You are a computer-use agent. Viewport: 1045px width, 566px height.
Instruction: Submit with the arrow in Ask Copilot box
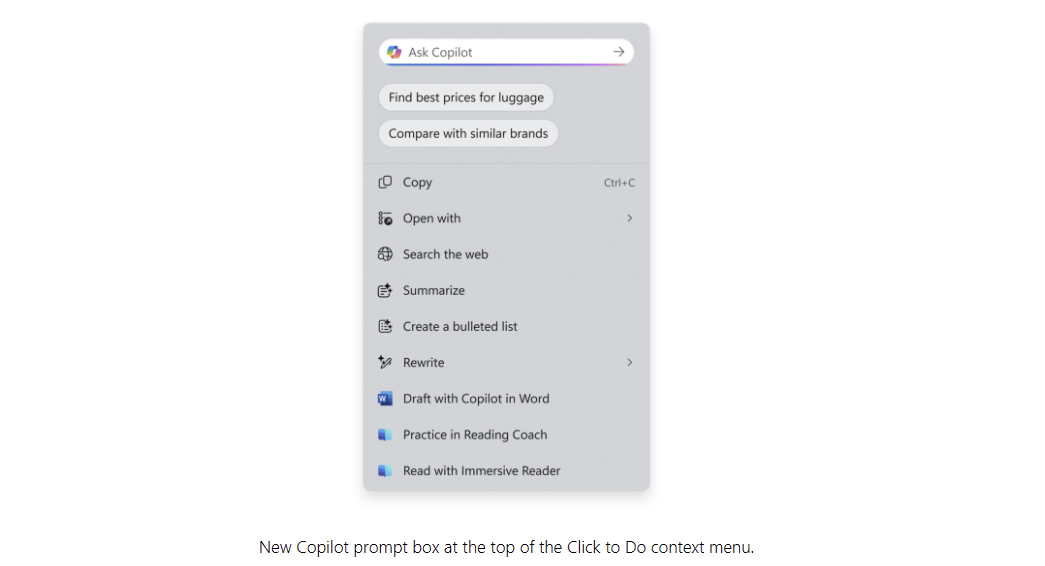tap(618, 51)
